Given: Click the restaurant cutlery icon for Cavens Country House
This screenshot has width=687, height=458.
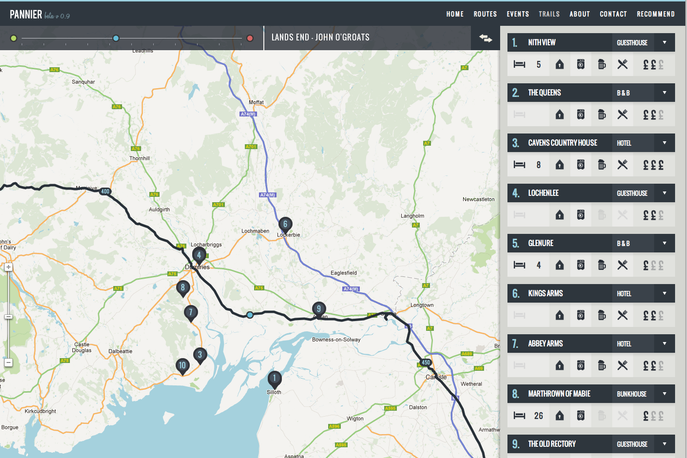Looking at the screenshot, I should (x=622, y=164).
